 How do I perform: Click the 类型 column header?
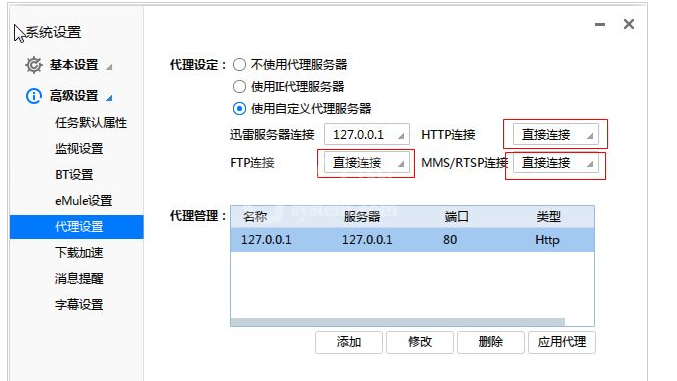click(548, 216)
